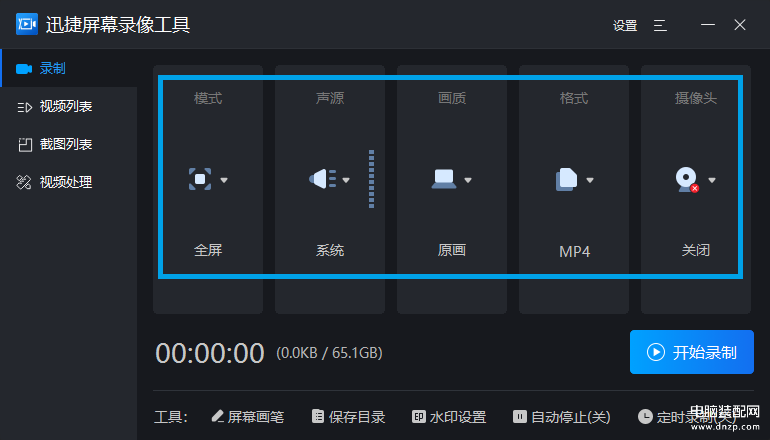Click the 摄像头 heading
The image size is (770, 440).
point(696,98)
